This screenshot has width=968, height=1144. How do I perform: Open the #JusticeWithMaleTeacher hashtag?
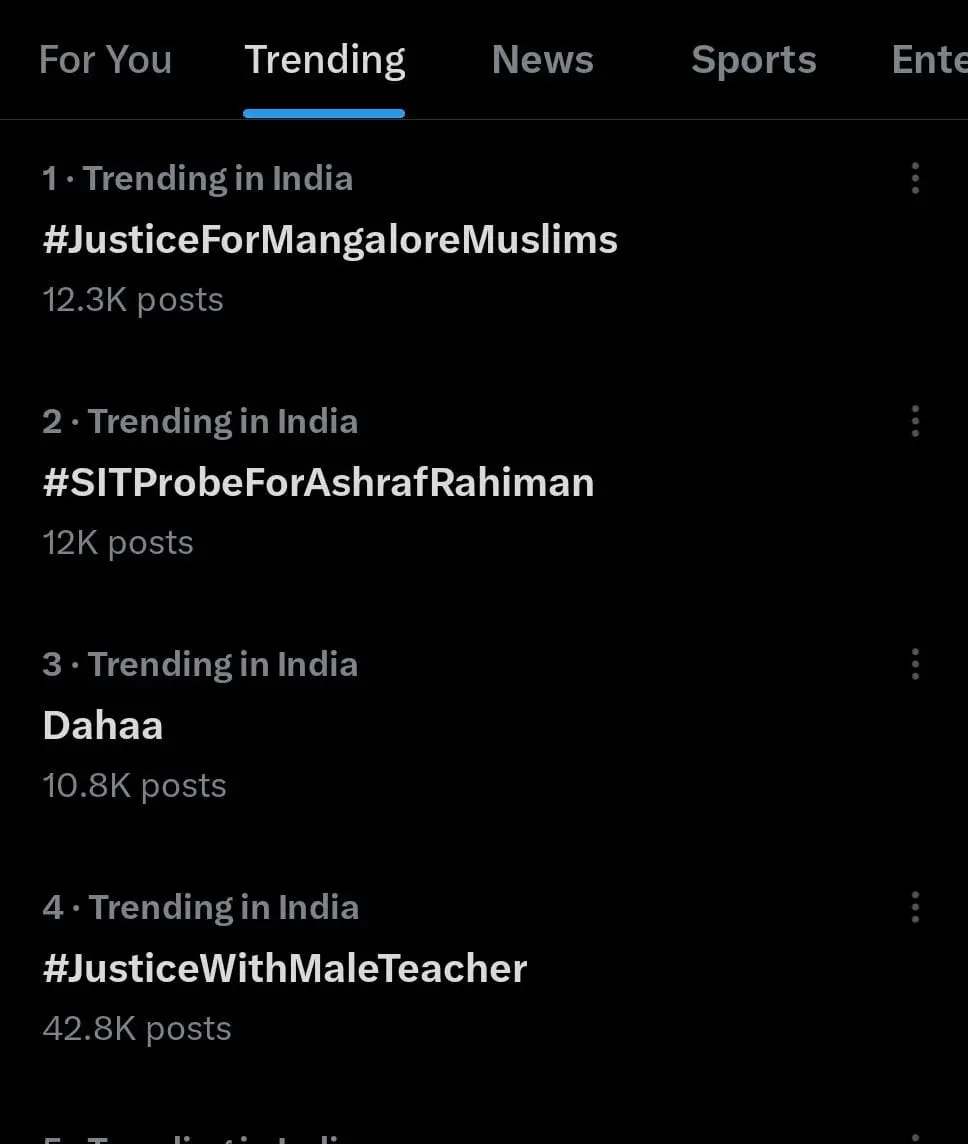point(285,969)
